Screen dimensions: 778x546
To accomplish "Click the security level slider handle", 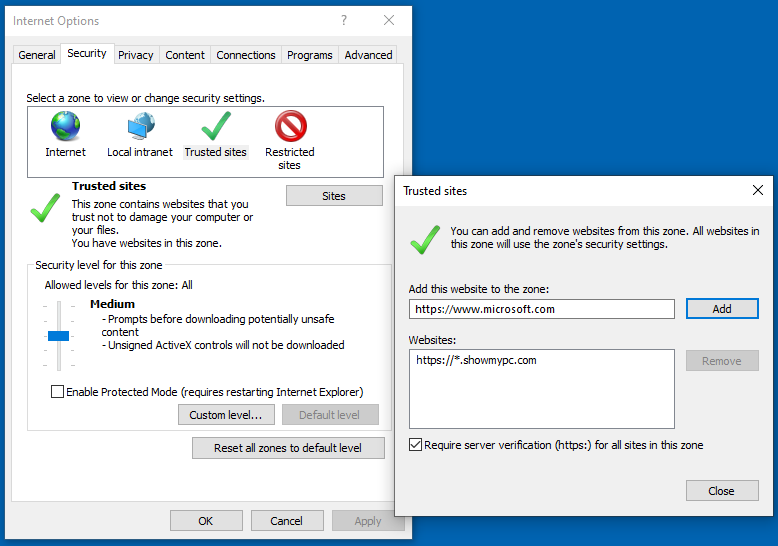I will coord(58,336).
